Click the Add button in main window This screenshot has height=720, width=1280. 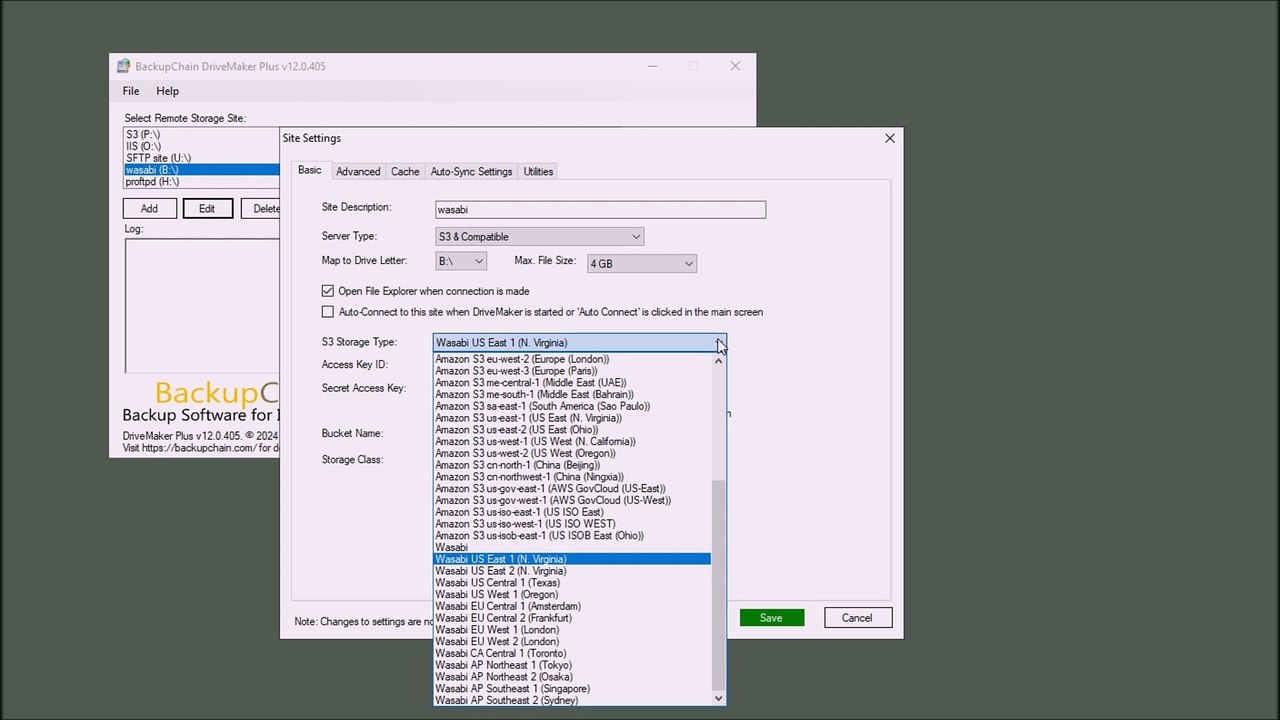(149, 208)
